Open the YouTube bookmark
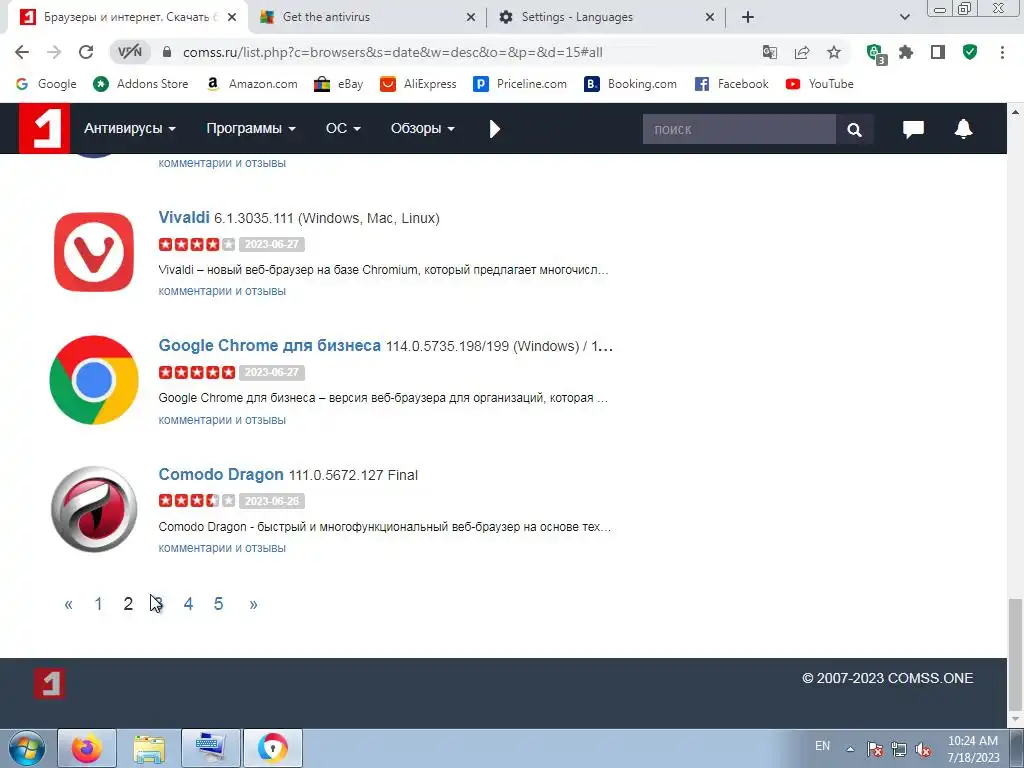Viewport: 1024px width, 768px height. click(820, 84)
